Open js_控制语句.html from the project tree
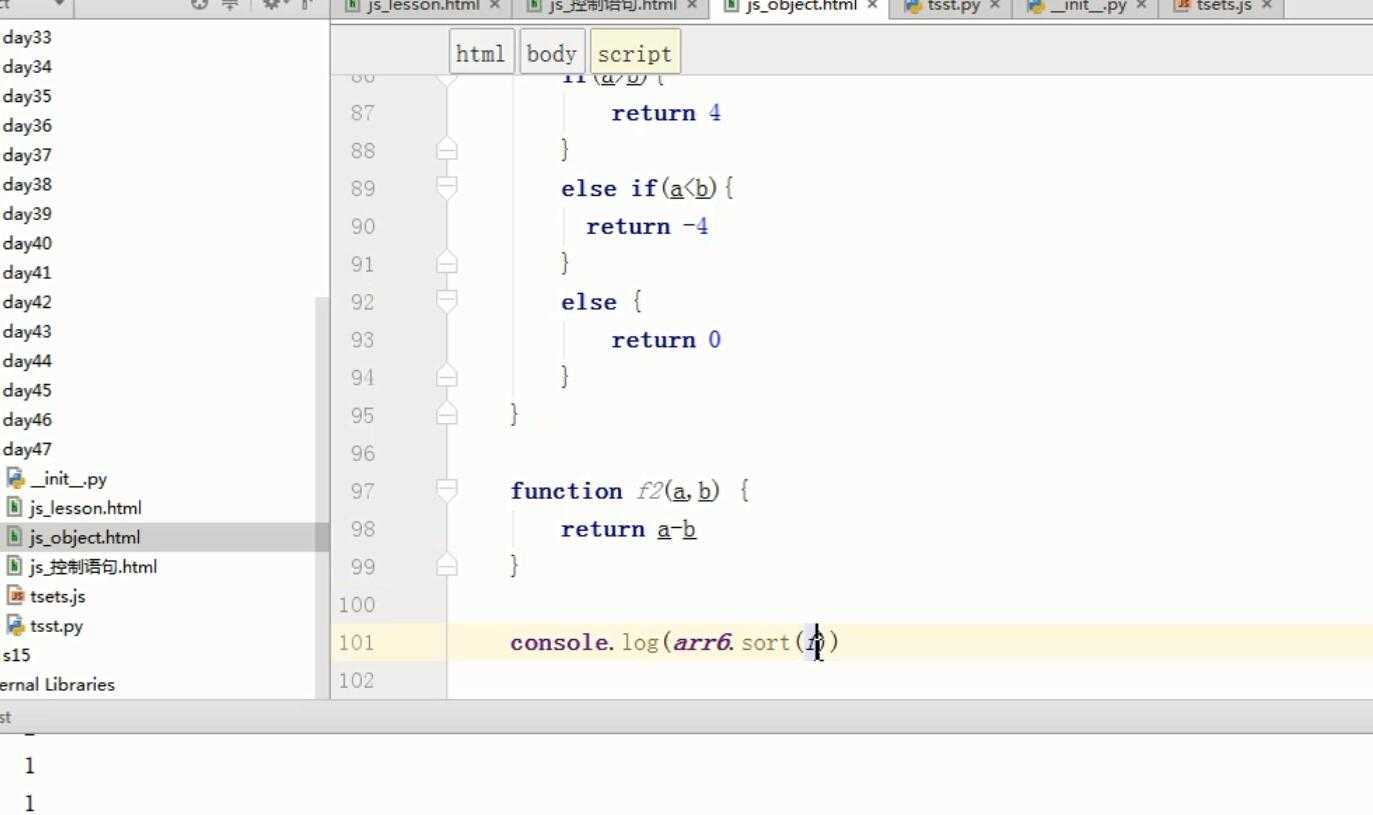The image size is (1373, 815). pos(93,567)
